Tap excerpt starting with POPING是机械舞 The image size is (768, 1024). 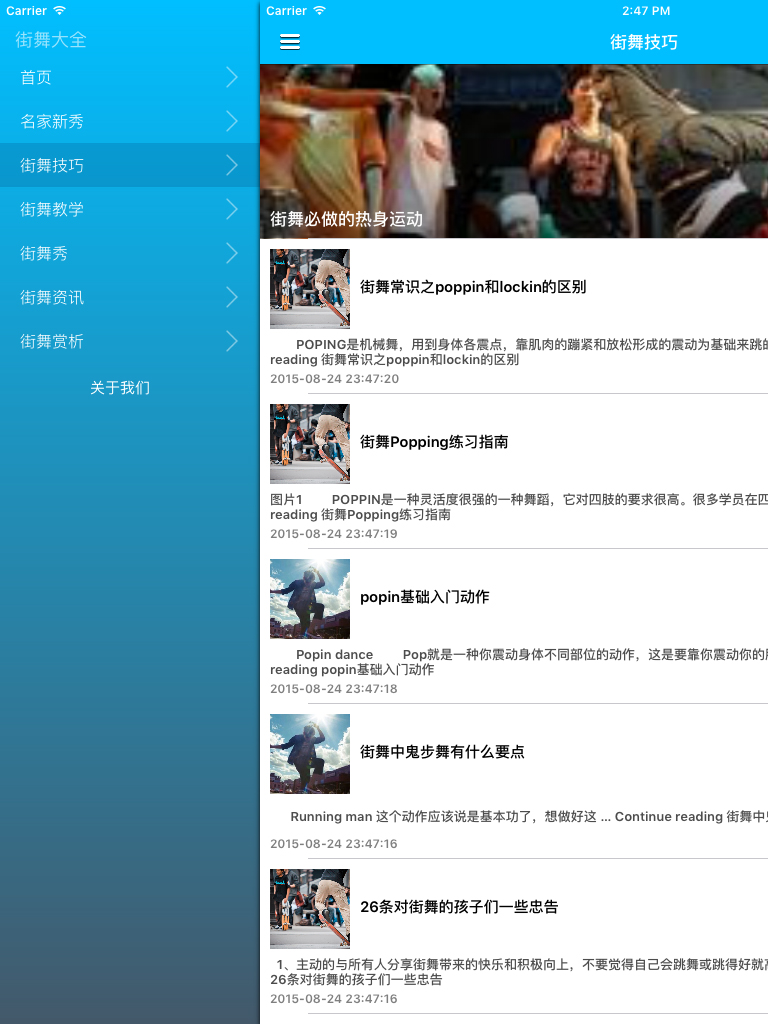[x=519, y=352]
